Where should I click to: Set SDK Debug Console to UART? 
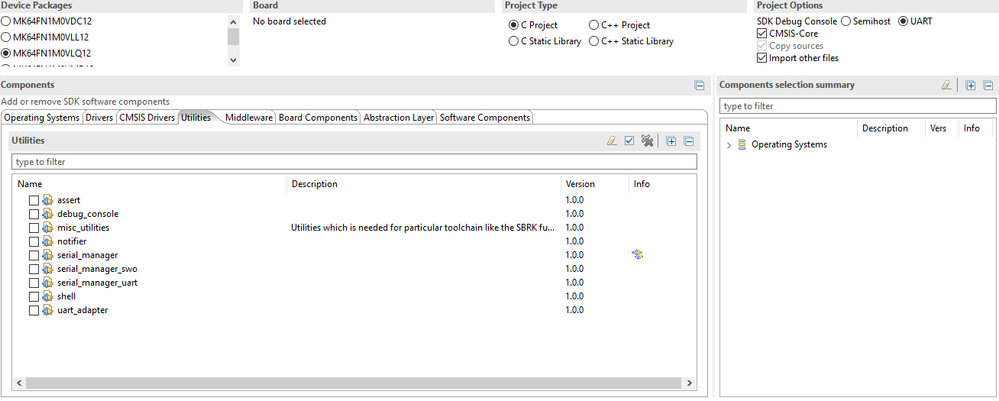click(903, 21)
